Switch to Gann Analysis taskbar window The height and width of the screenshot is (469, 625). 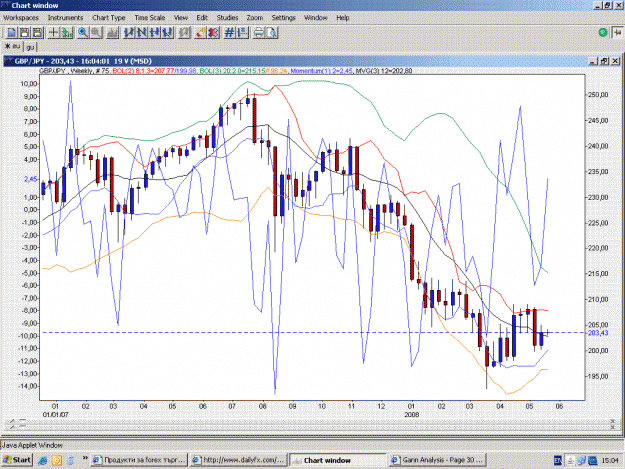437,460
